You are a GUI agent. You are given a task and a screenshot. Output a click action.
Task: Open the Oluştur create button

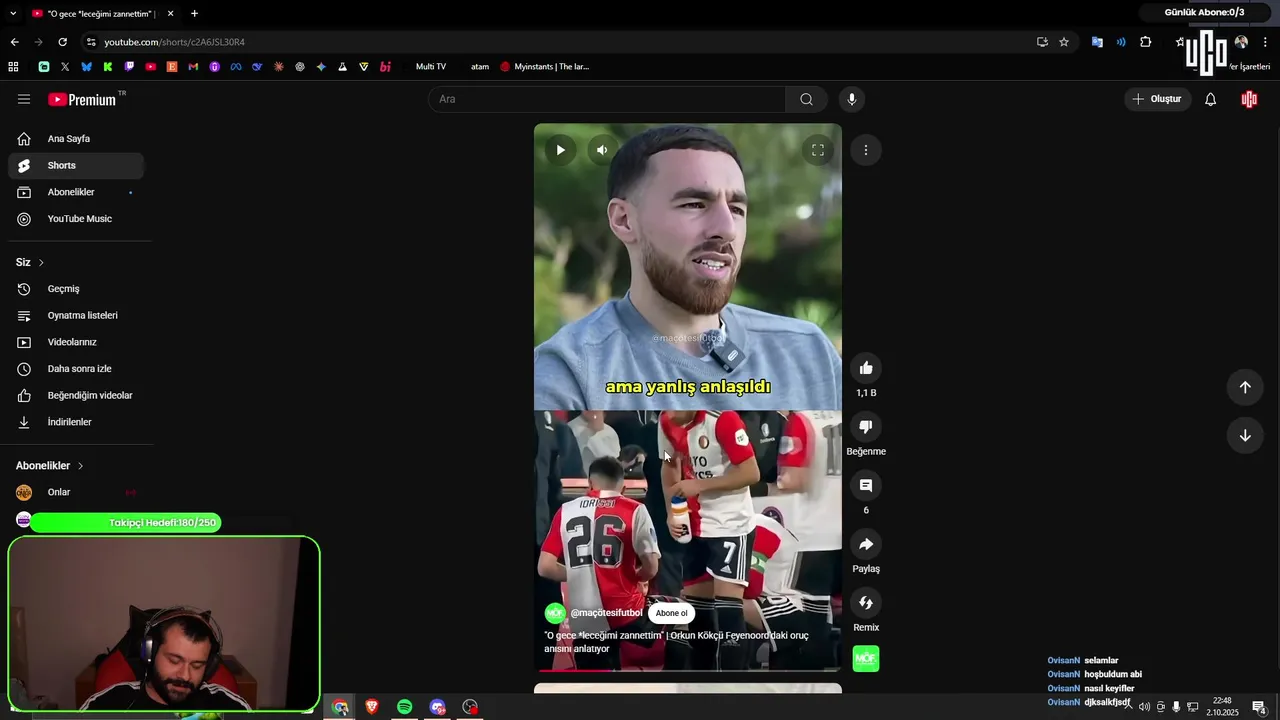click(x=1157, y=99)
